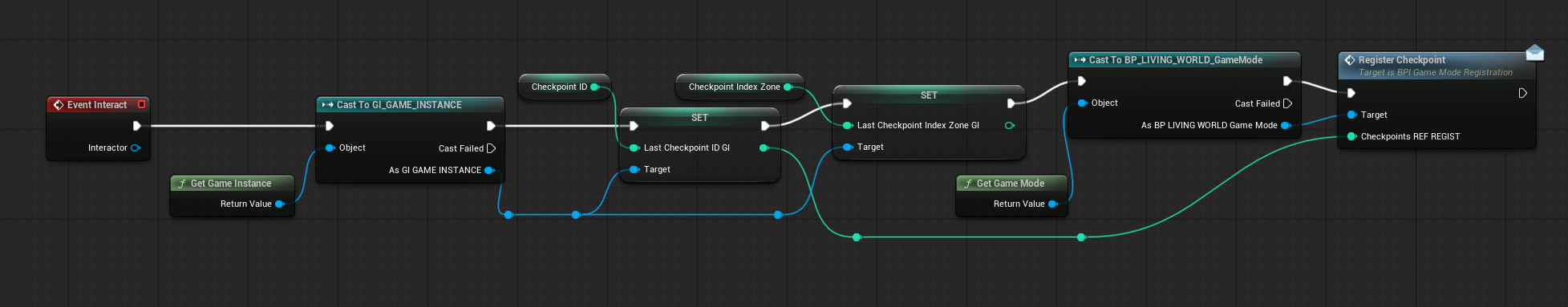
Task: Click green reroute node below Get Game Mode
Action: (x=1081, y=237)
